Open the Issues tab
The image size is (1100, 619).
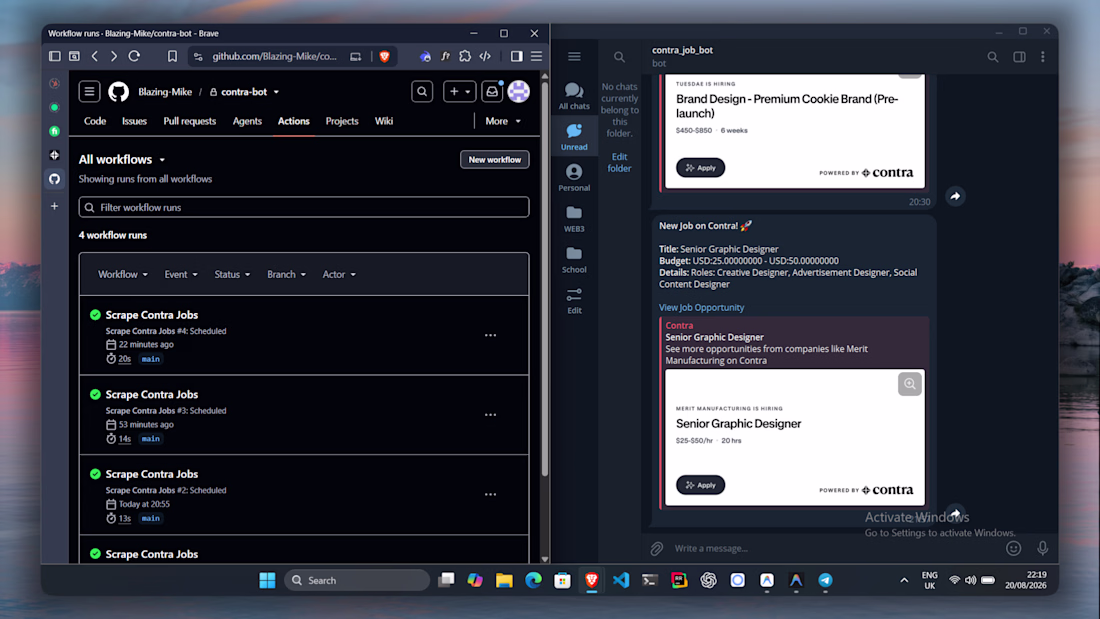coord(134,121)
